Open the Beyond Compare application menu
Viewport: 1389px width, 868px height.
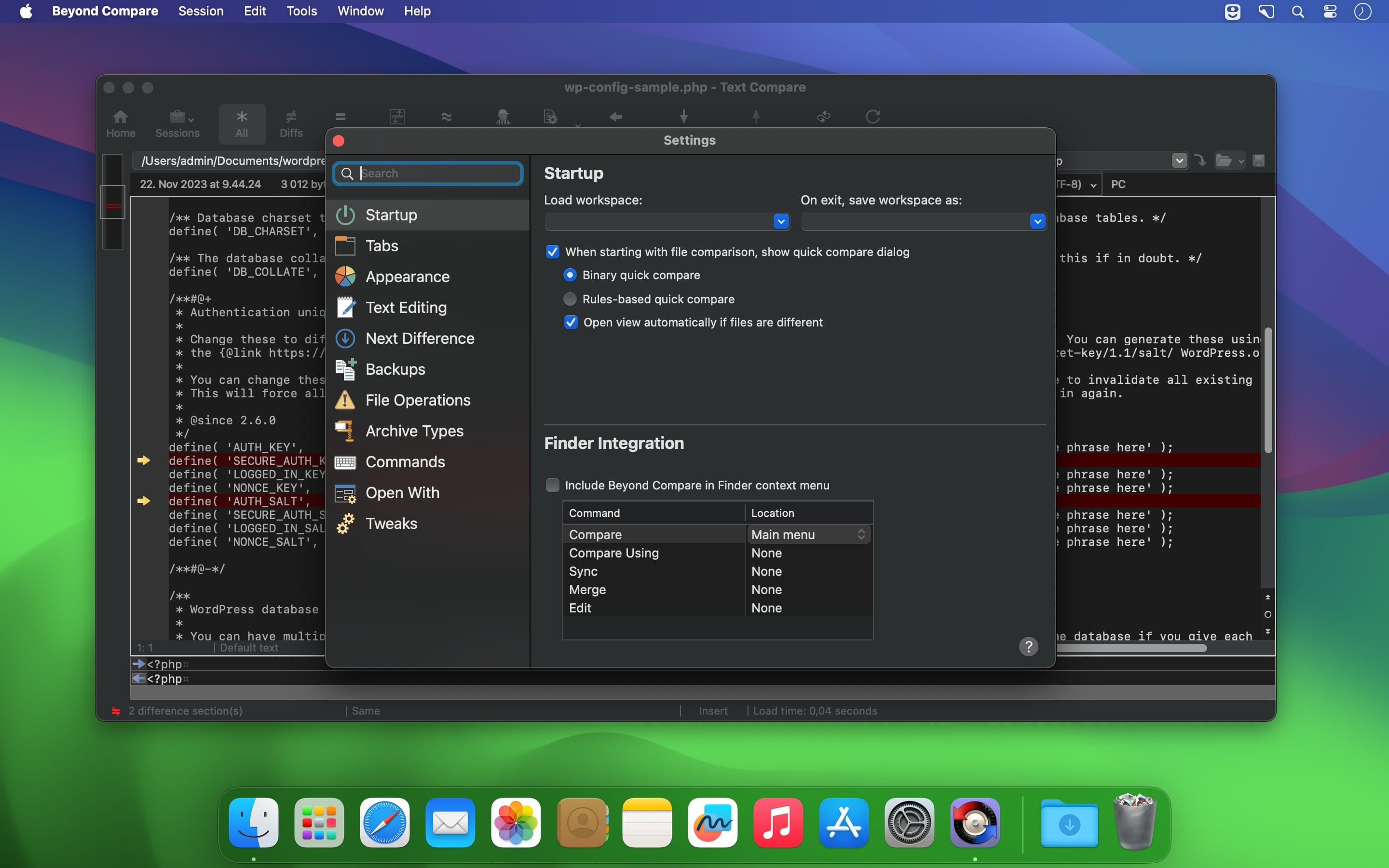click(x=105, y=12)
